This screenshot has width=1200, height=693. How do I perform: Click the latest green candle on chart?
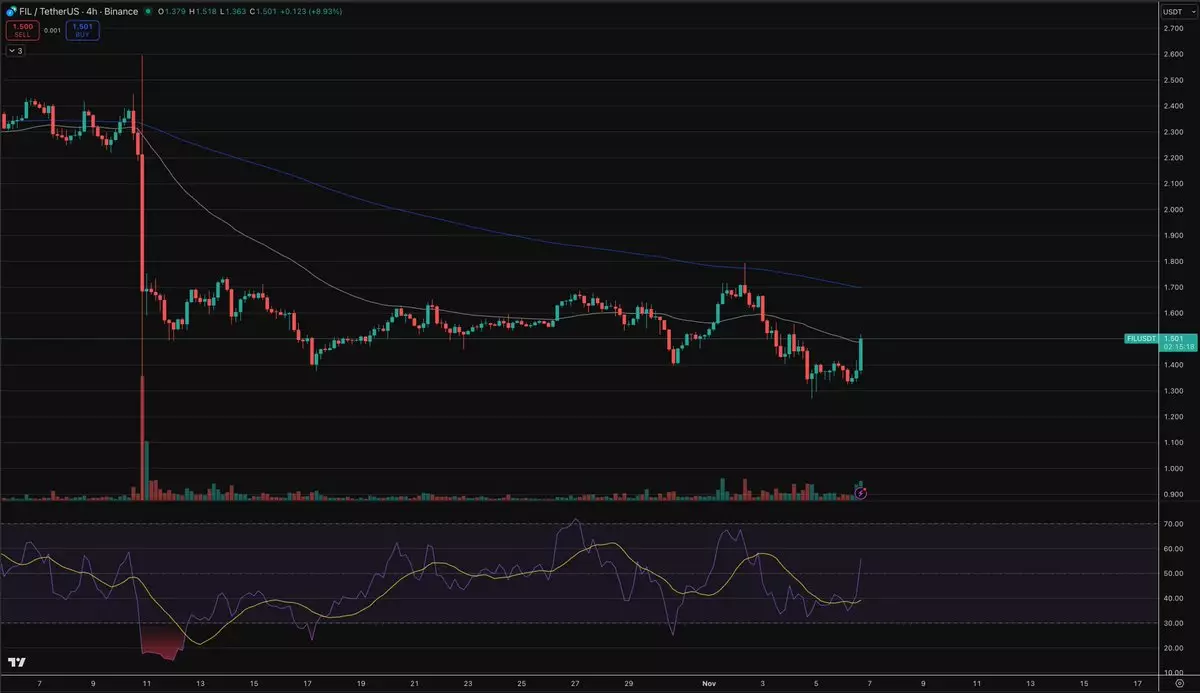[x=861, y=355]
